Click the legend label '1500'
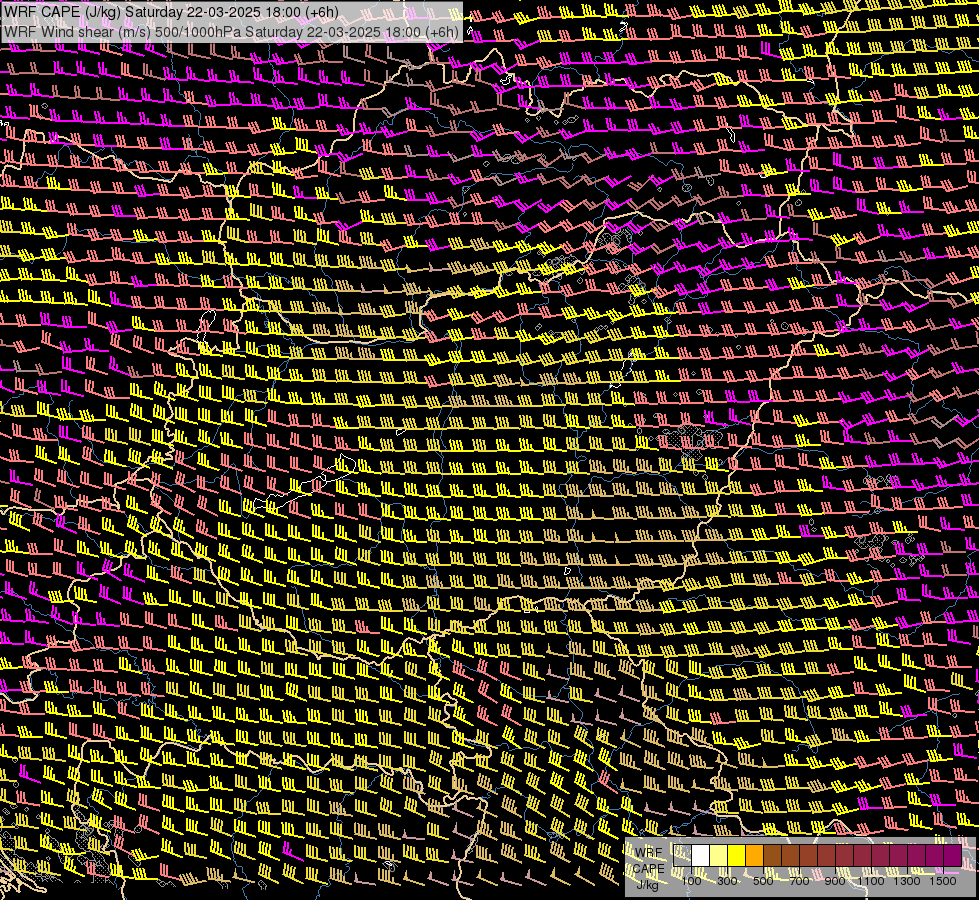 point(943,881)
